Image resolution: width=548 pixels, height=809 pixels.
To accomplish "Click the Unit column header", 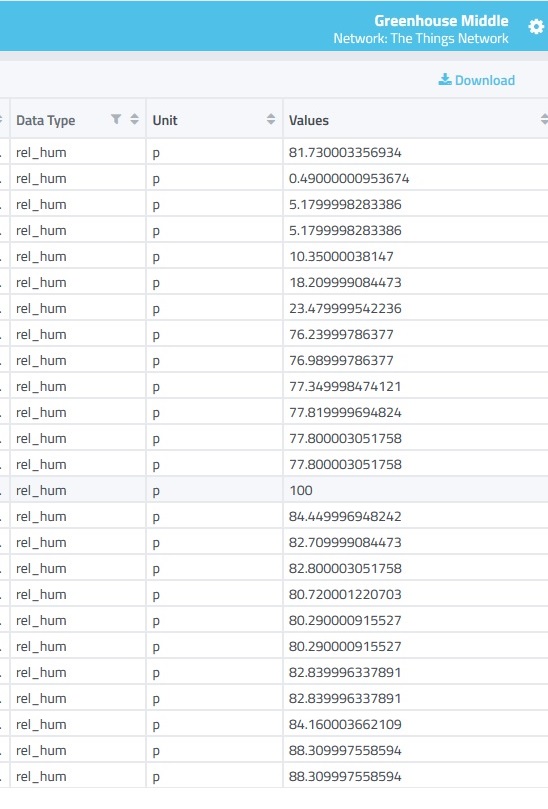I will tap(165, 120).
